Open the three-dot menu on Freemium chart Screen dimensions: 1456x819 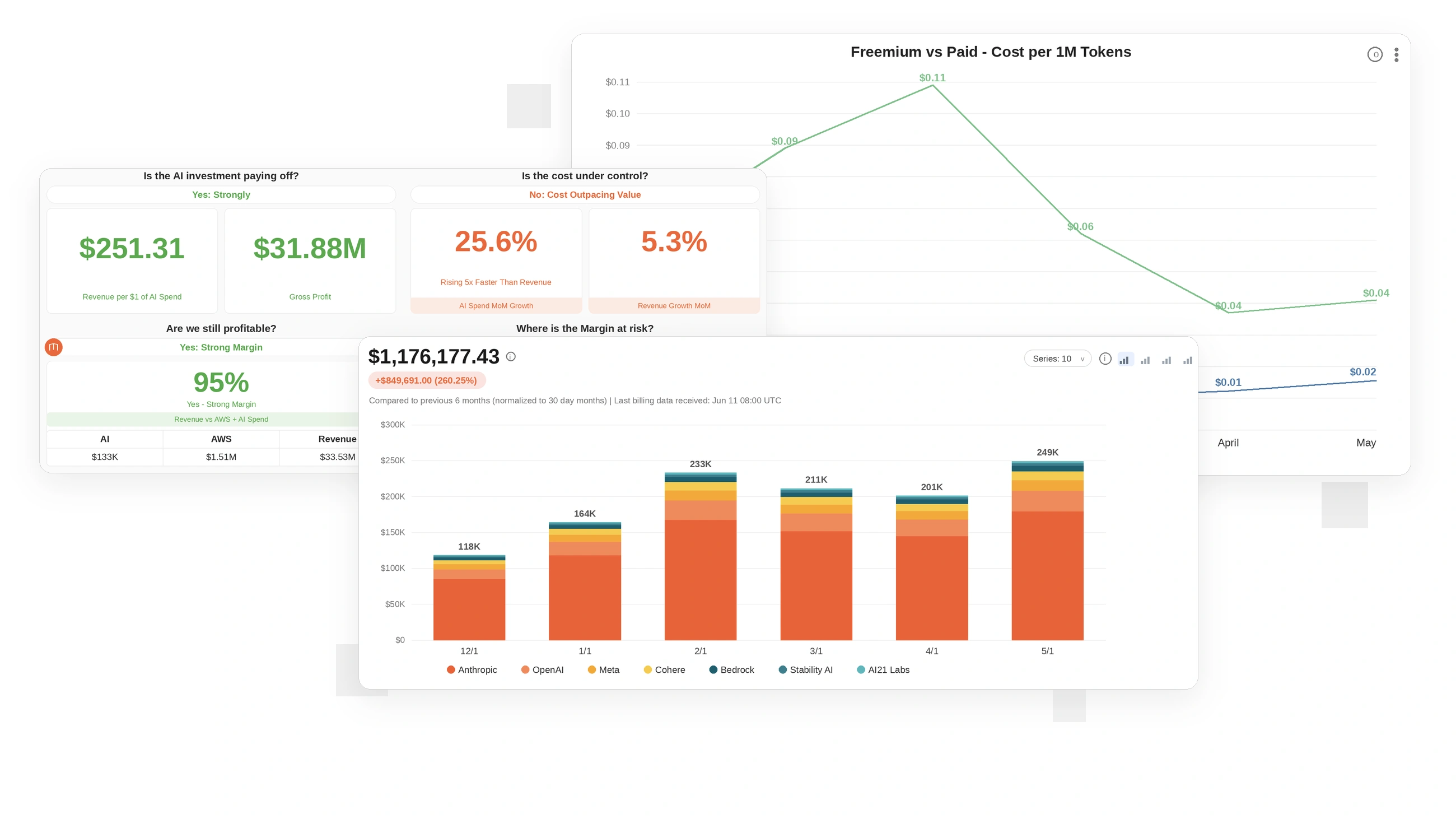[1396, 55]
